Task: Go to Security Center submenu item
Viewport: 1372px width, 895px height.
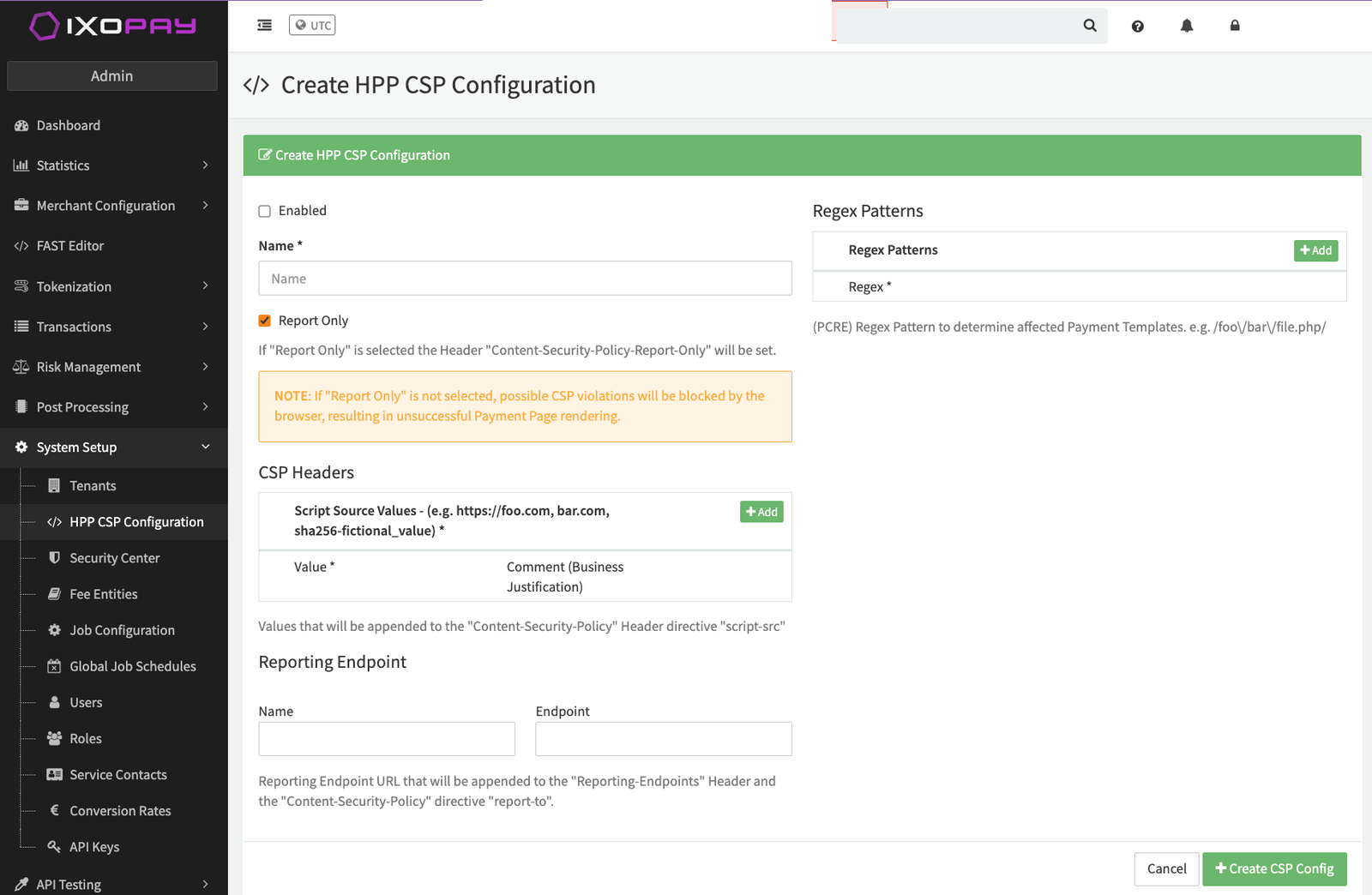Action: [x=114, y=558]
